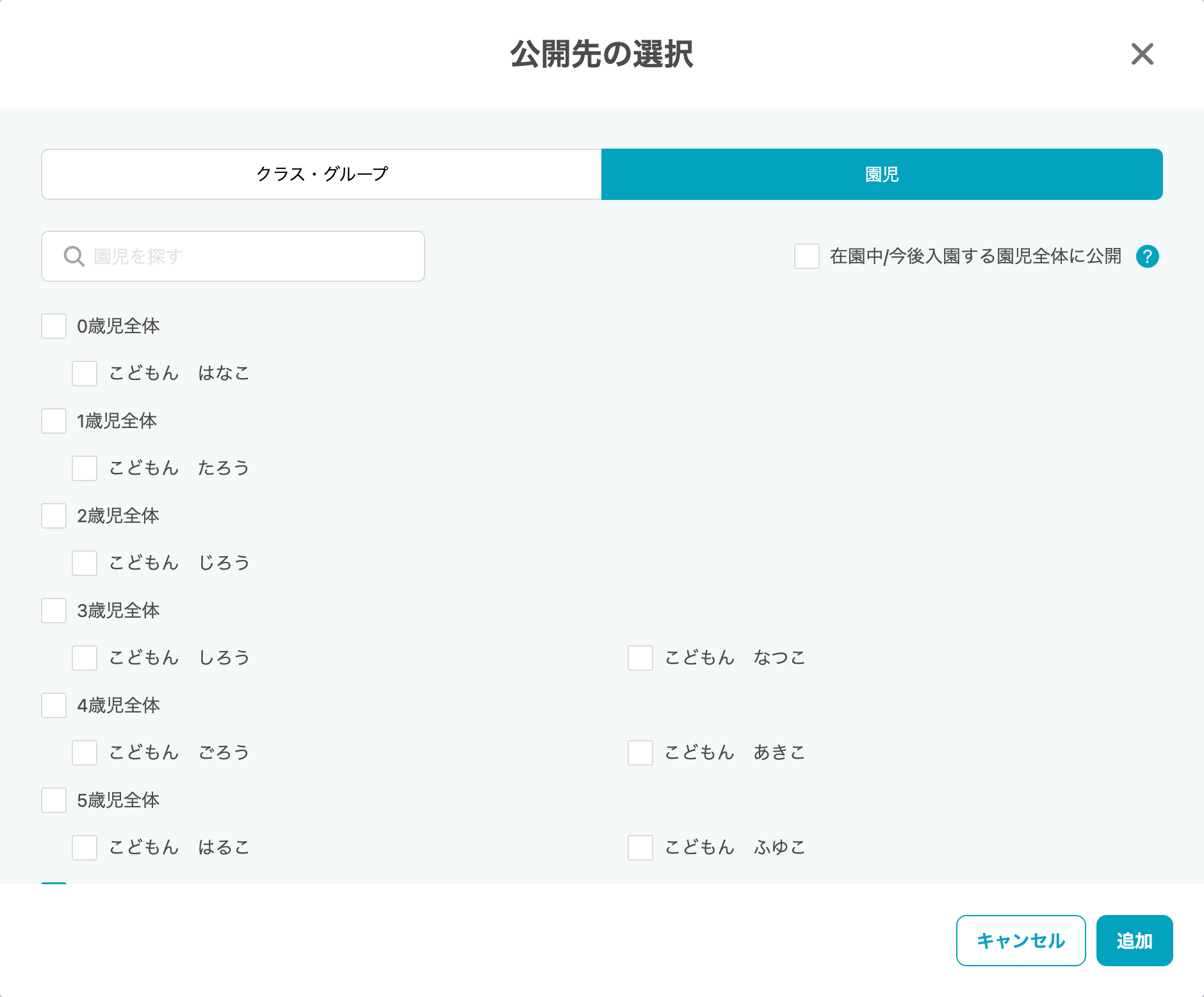Viewport: 1204px width, 997px height.
Task: Enable 在園中/今後入園する園児全体に公開 checkbox
Action: tap(806, 256)
